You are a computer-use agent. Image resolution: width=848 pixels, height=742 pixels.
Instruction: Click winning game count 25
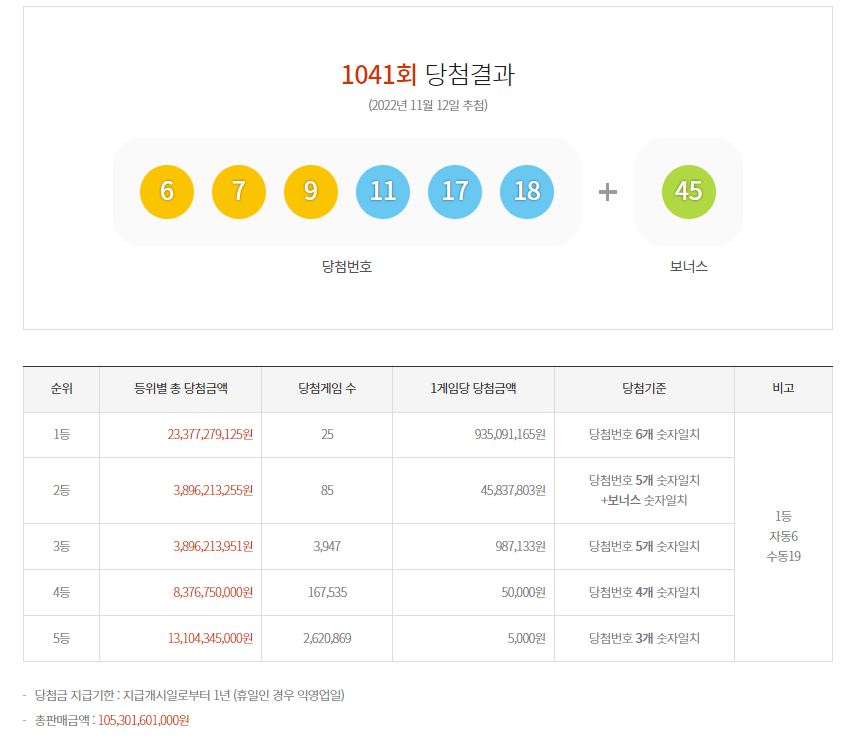pos(327,434)
